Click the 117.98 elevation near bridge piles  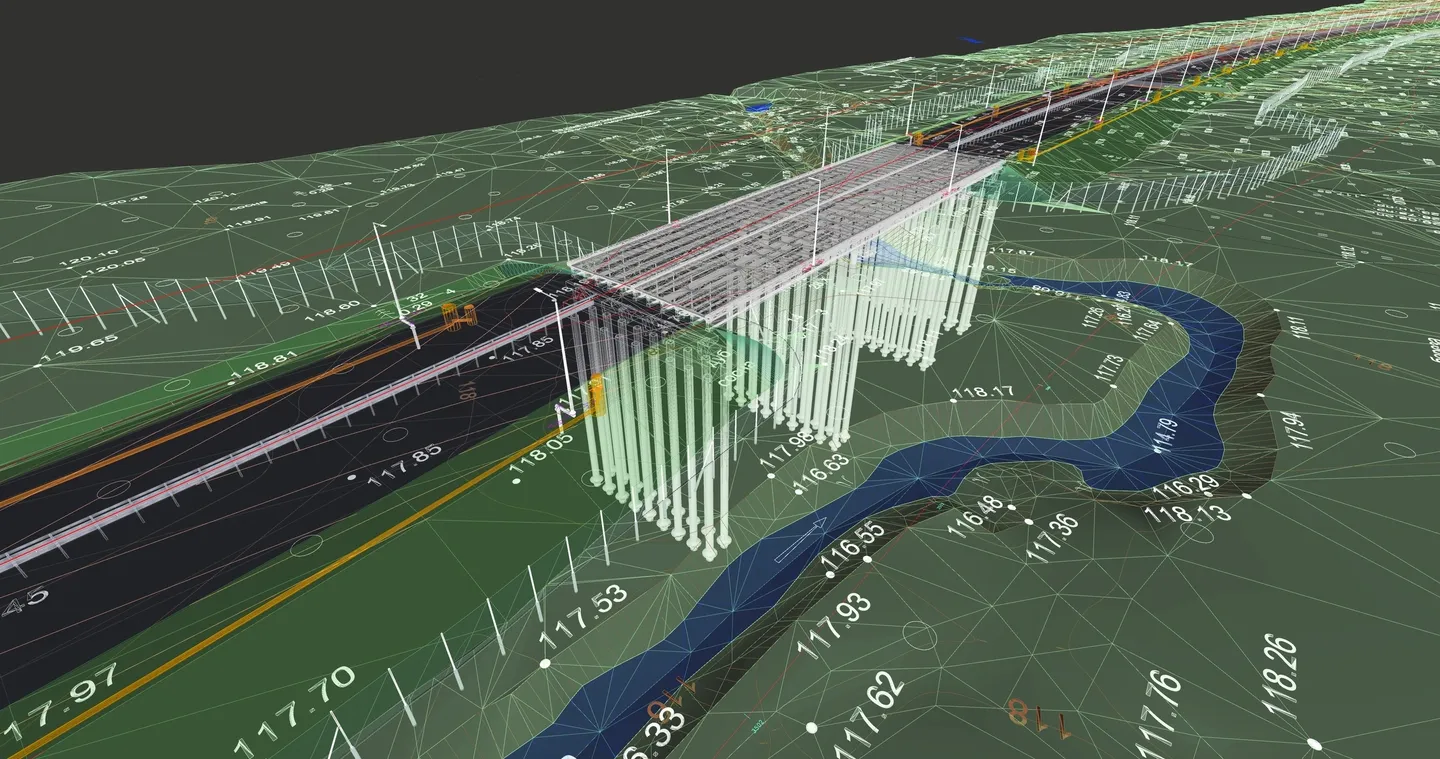click(x=787, y=449)
